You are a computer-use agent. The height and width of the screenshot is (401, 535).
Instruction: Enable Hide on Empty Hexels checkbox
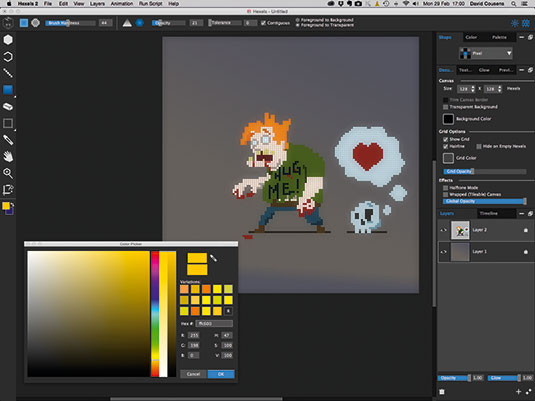pyautogui.click(x=479, y=146)
